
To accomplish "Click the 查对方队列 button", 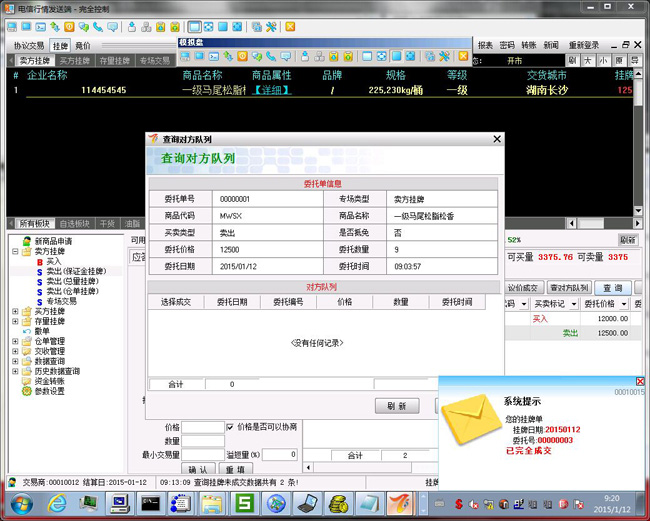I will [x=570, y=288].
